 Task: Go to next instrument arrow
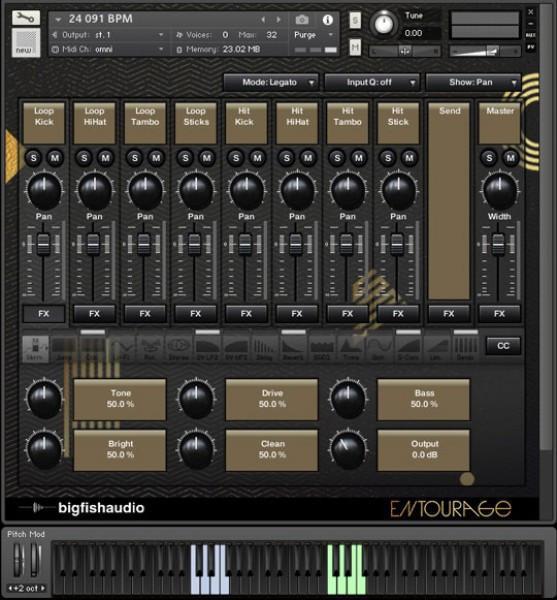pos(278,19)
